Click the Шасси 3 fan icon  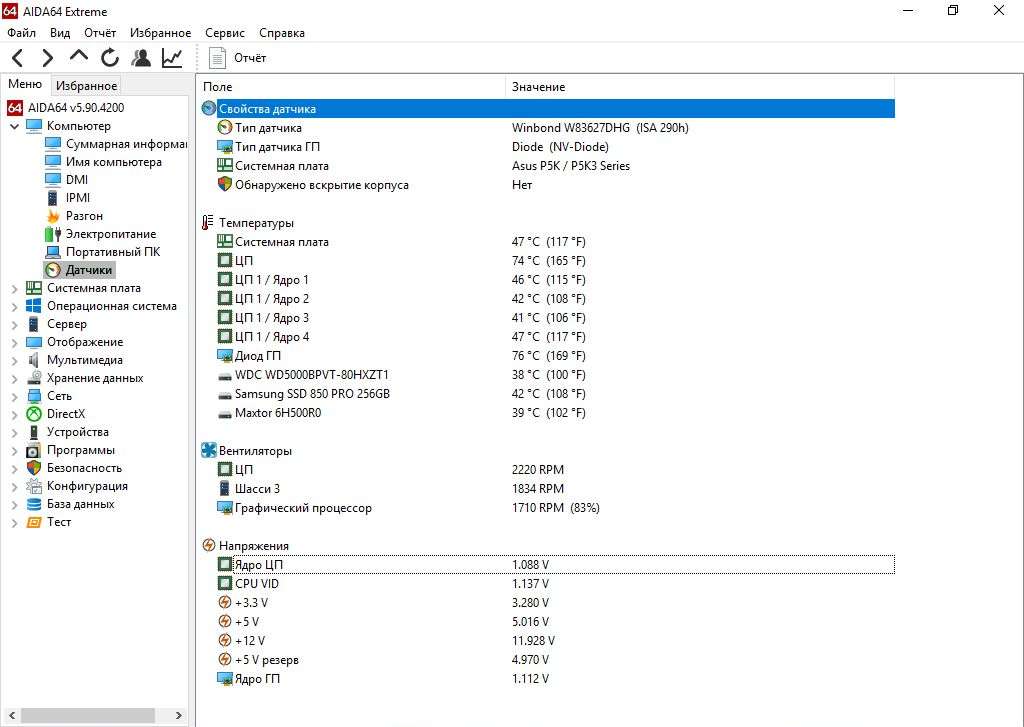(x=225, y=489)
